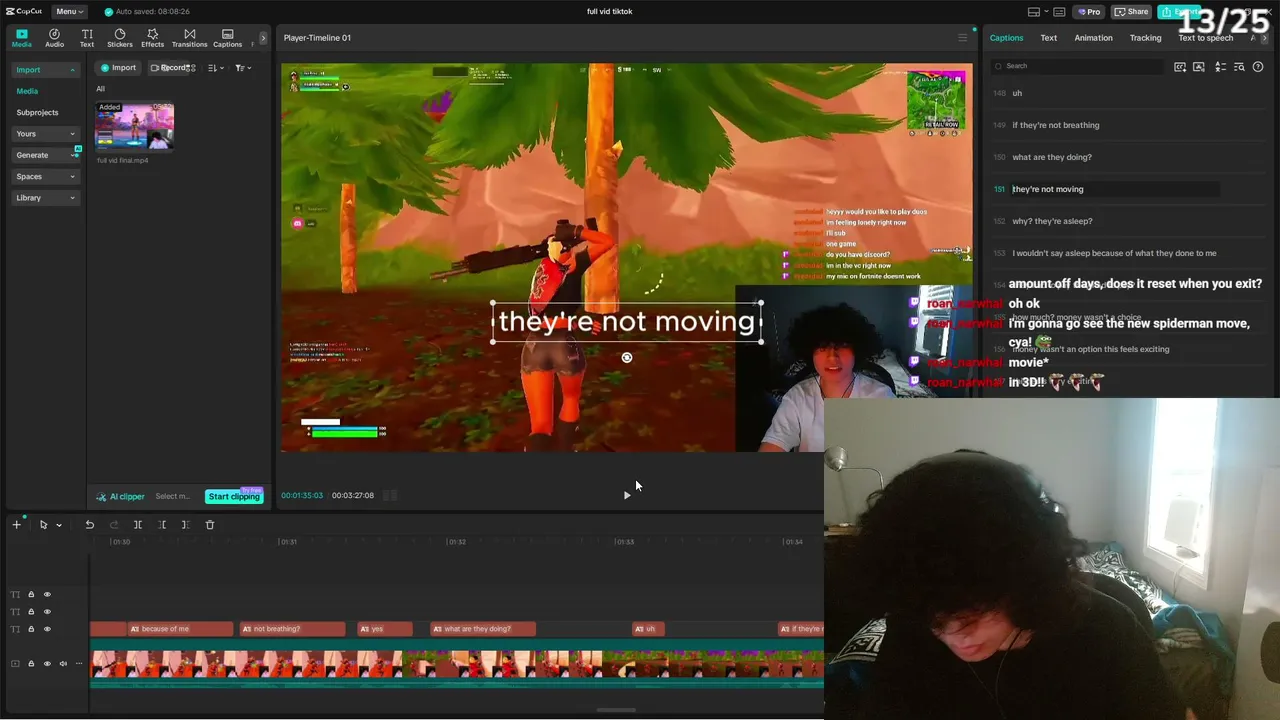Click the player panel menu icon
Screen dimensions: 1280x720
click(x=963, y=38)
